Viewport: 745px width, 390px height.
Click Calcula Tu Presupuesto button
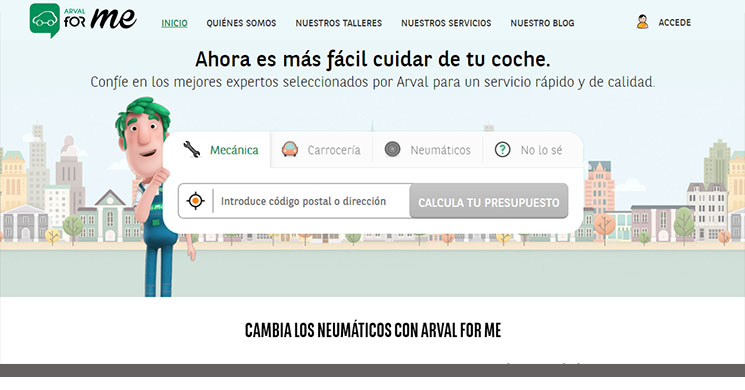point(489,201)
